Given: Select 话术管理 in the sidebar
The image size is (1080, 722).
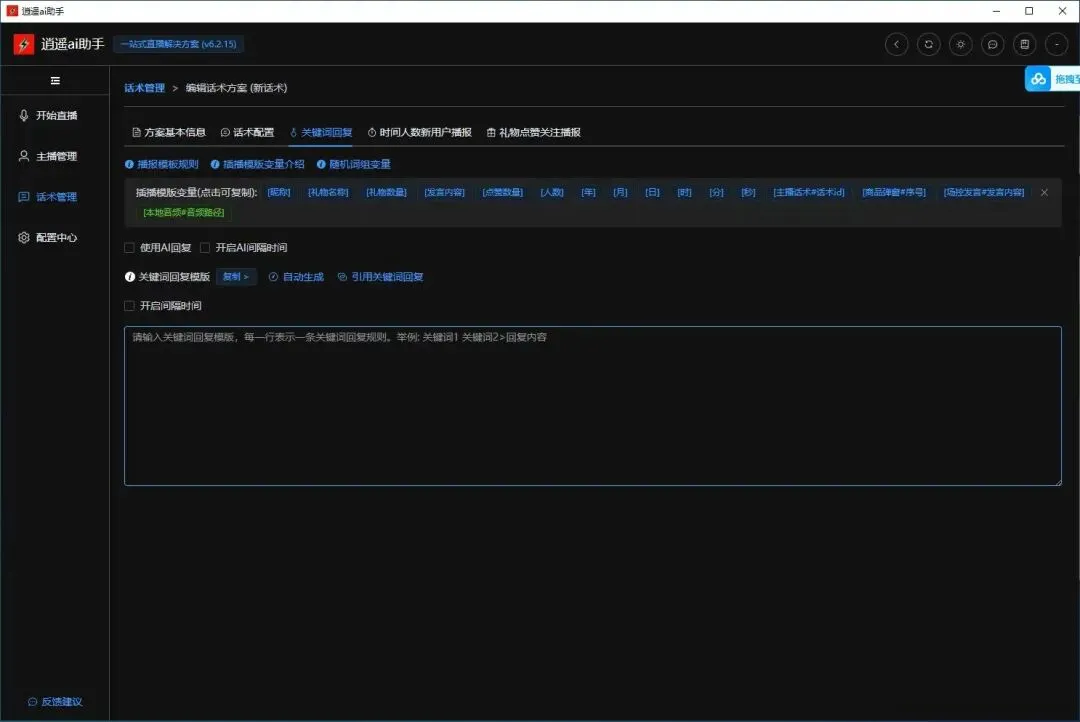Looking at the screenshot, I should 54,197.
